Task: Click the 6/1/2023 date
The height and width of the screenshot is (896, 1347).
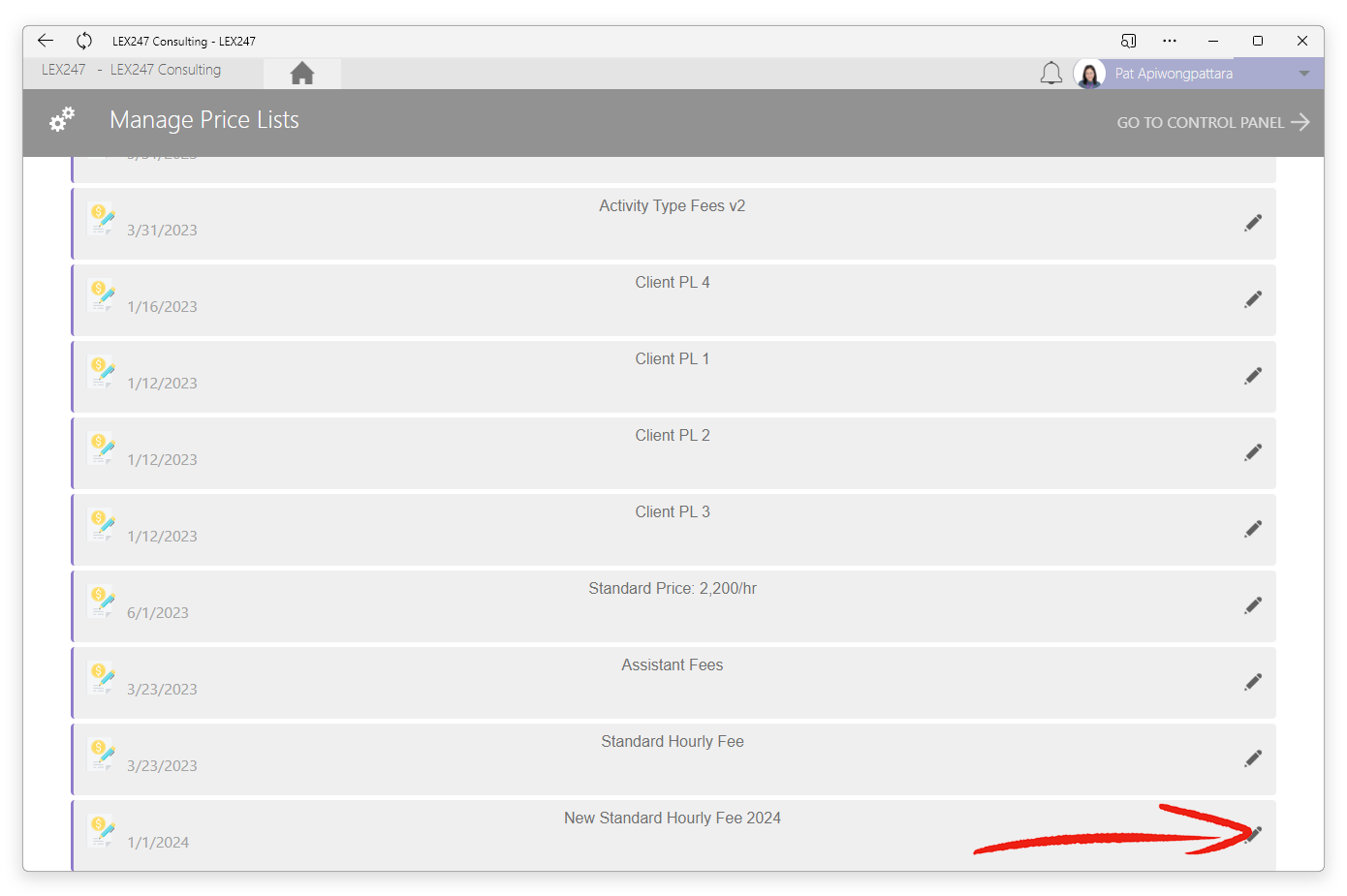Action: point(158,613)
